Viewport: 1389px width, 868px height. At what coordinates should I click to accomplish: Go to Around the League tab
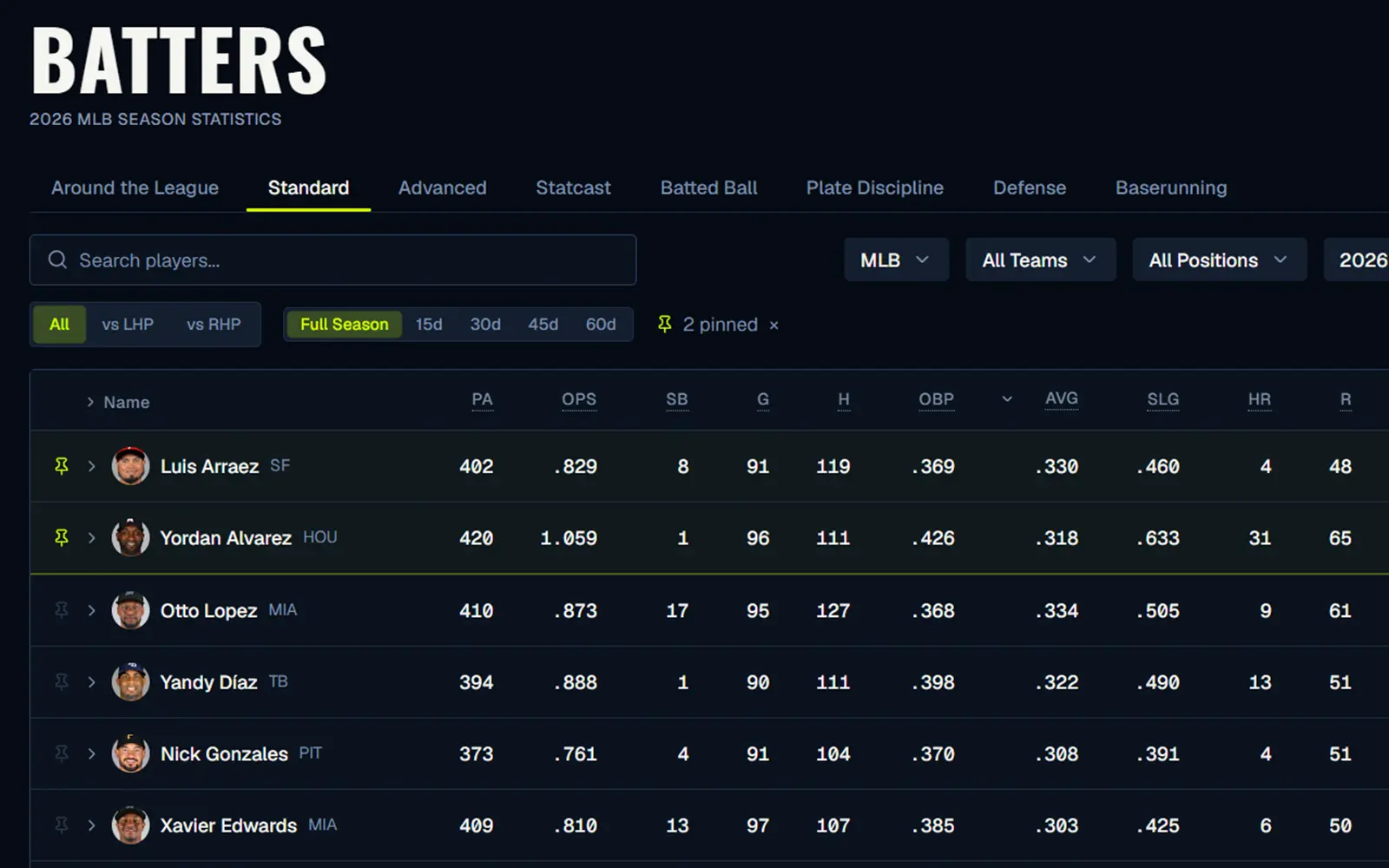[x=135, y=187]
